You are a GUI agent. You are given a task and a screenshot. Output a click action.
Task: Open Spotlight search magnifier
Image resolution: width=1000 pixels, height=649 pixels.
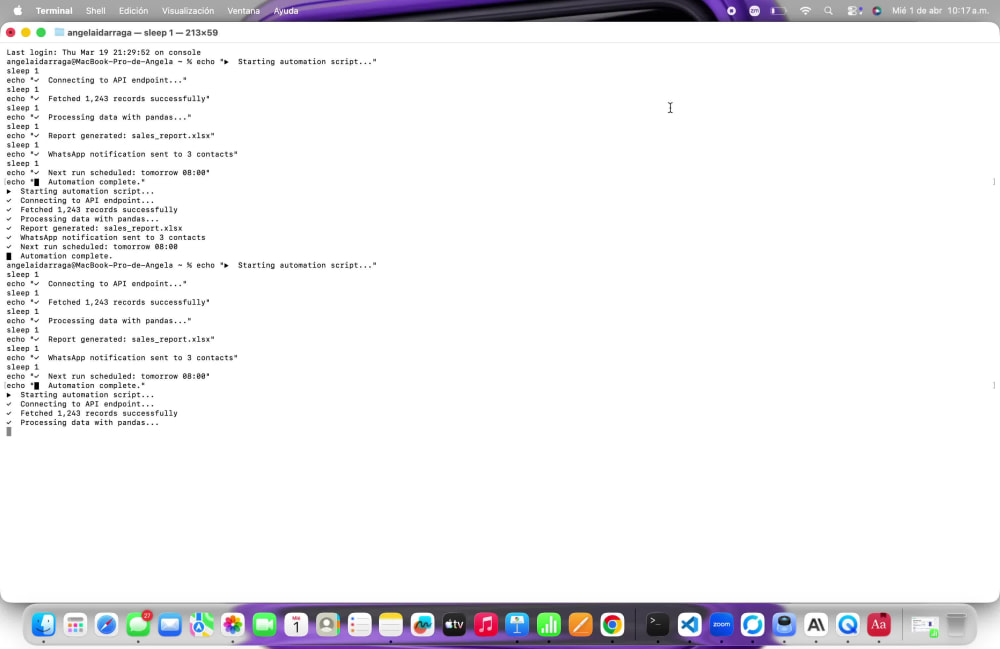pyautogui.click(x=828, y=11)
